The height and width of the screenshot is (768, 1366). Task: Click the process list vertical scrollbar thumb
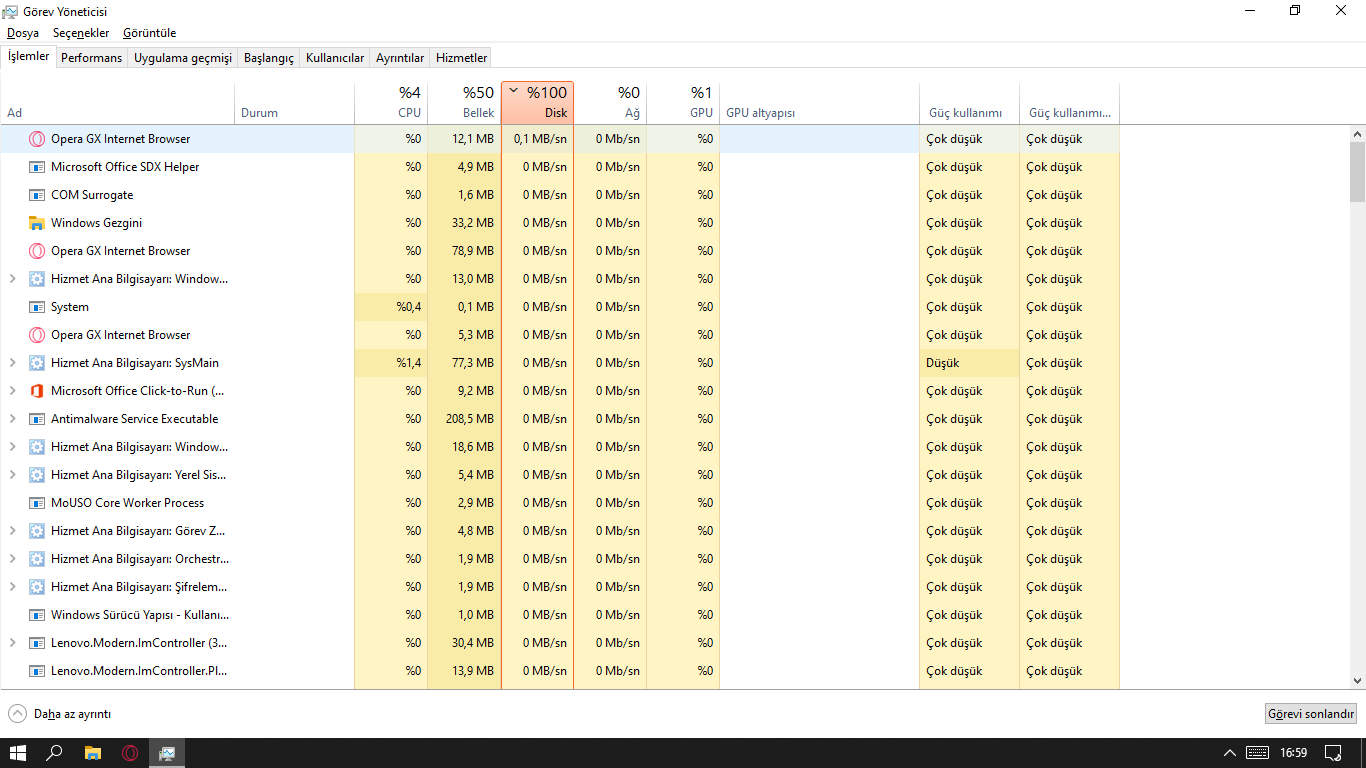pos(1357,171)
